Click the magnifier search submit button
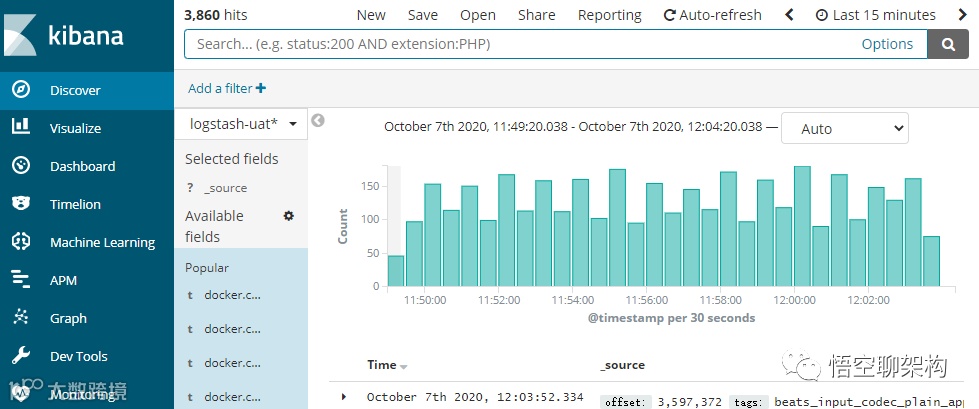Image resolution: width=979 pixels, height=409 pixels. pos(948,44)
